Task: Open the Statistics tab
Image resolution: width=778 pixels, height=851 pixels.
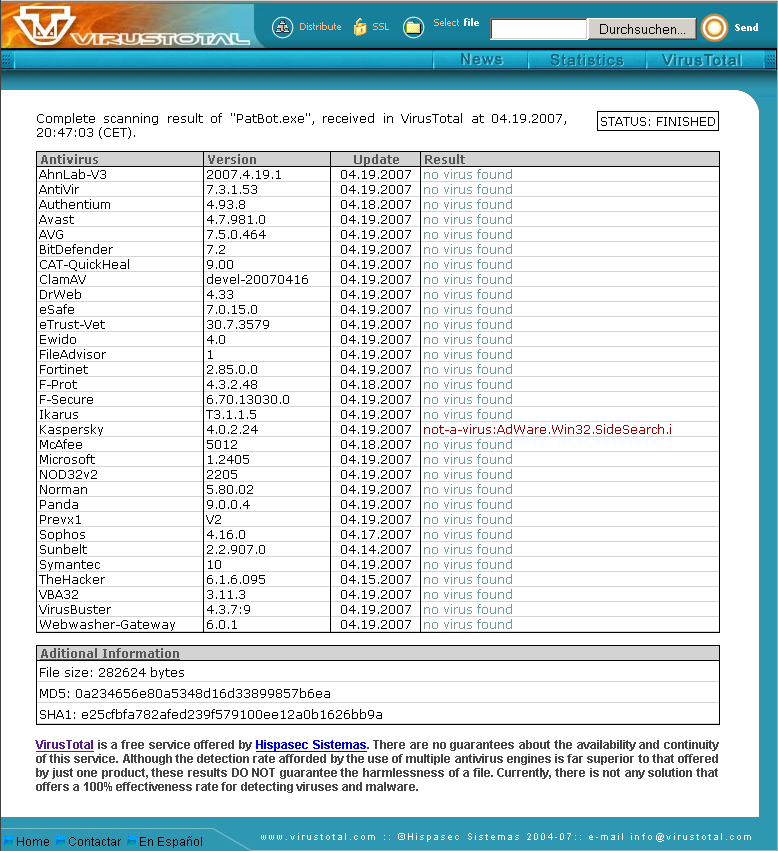Action: (587, 60)
